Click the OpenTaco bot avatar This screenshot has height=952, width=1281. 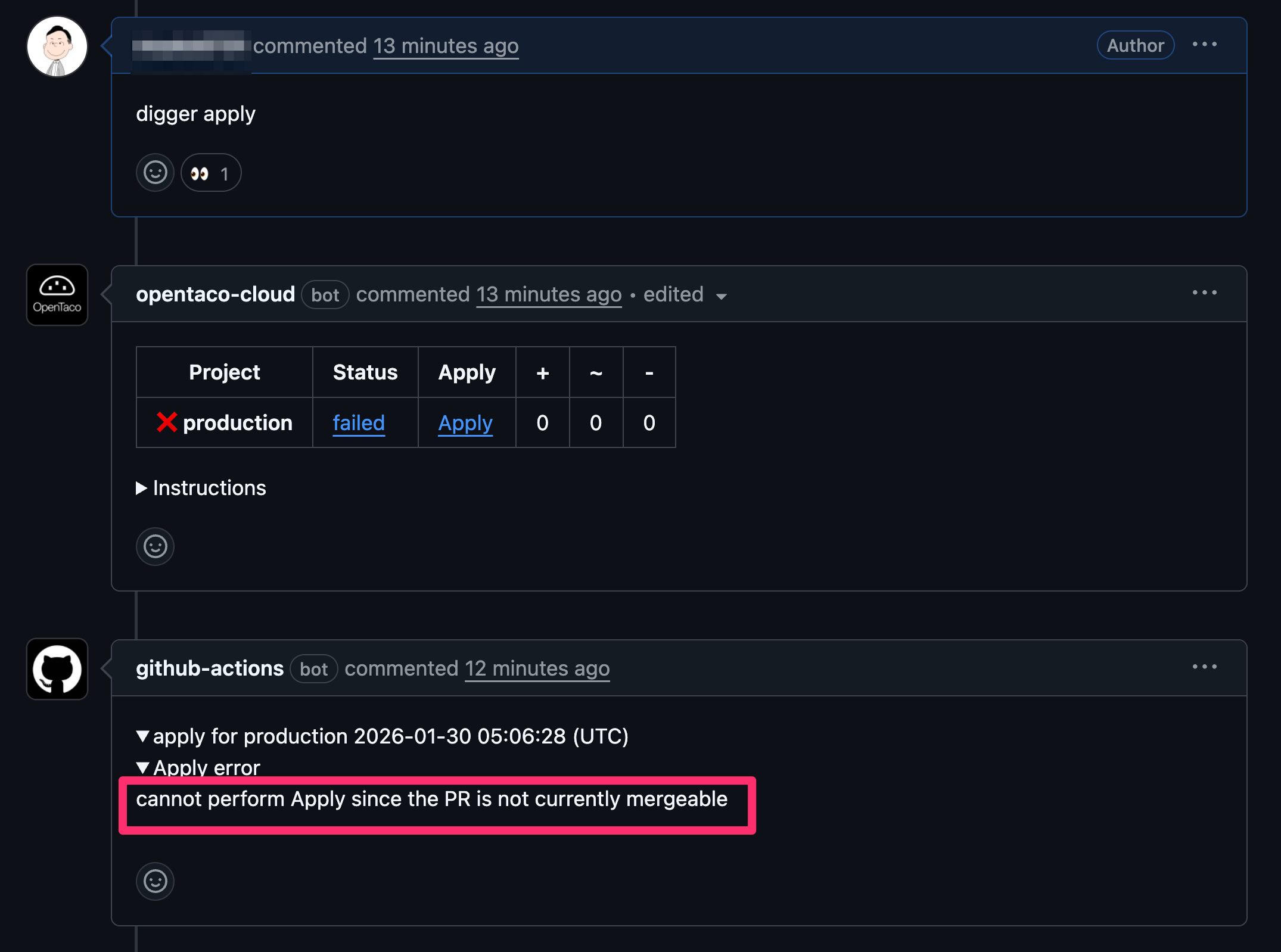[x=57, y=295]
